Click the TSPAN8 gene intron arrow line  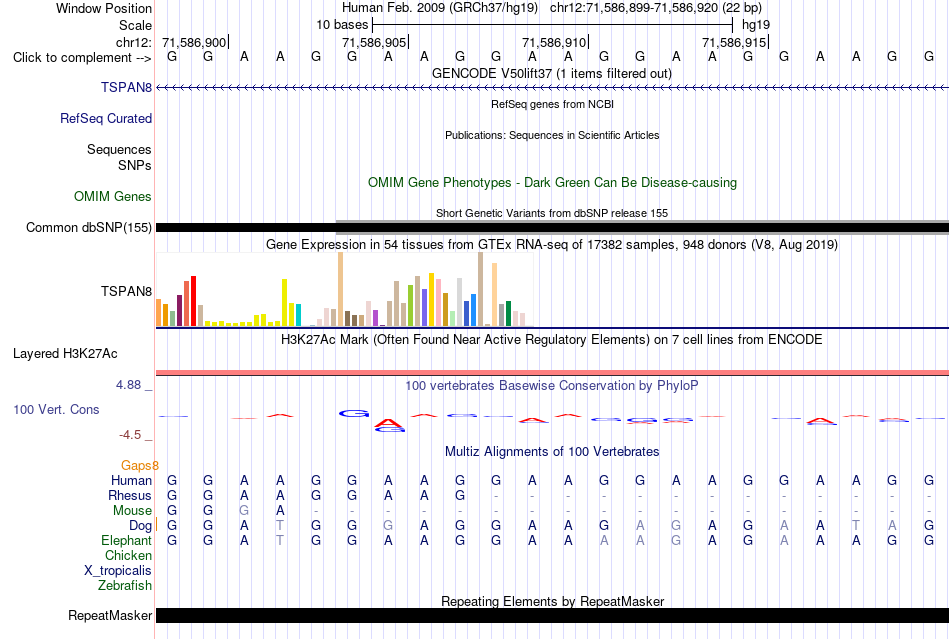tap(552, 88)
